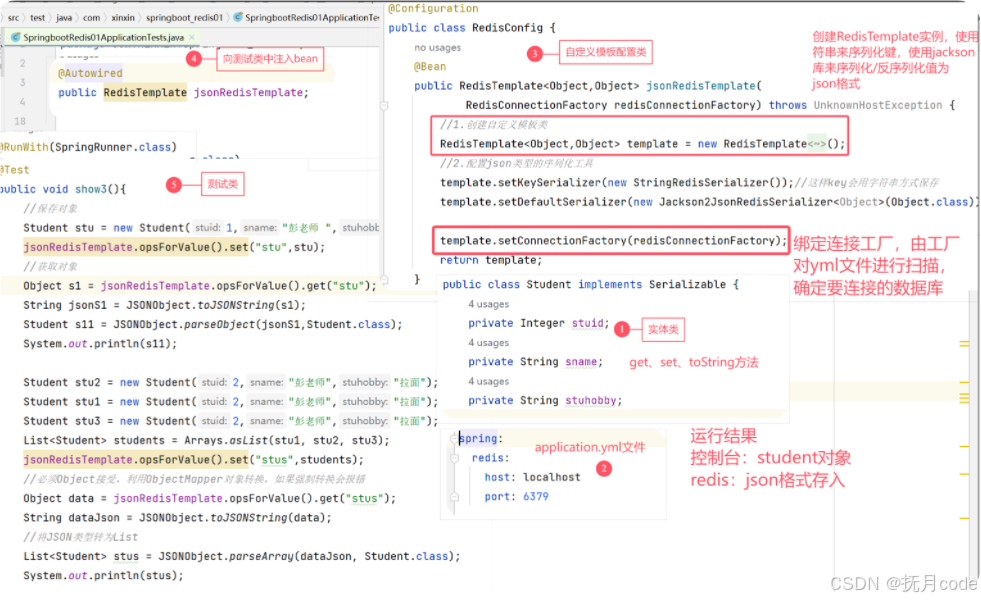981x601 pixels.
Task: Click the 'no usages' hint above @Bean
Action: [x=437, y=48]
